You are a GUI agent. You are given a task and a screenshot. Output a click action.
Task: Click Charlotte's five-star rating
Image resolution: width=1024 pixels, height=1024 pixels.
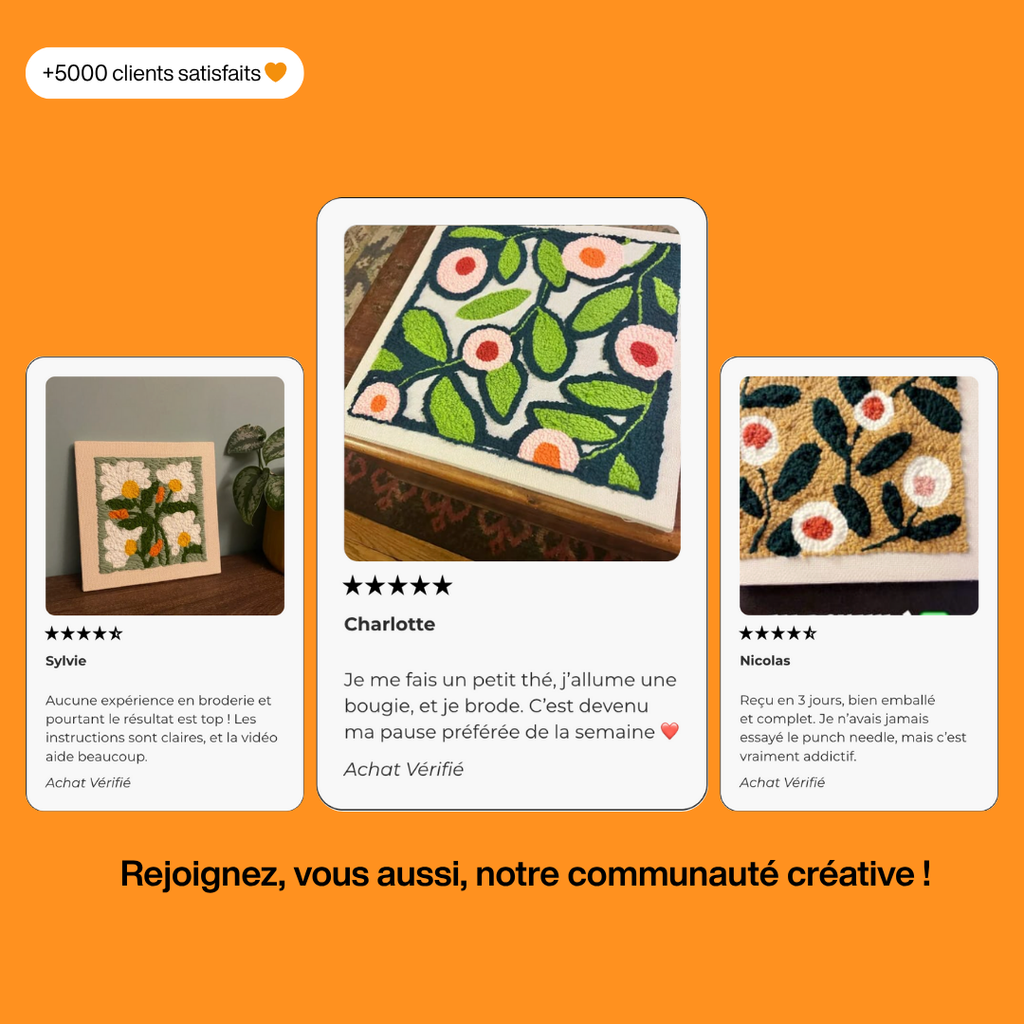(x=397, y=586)
